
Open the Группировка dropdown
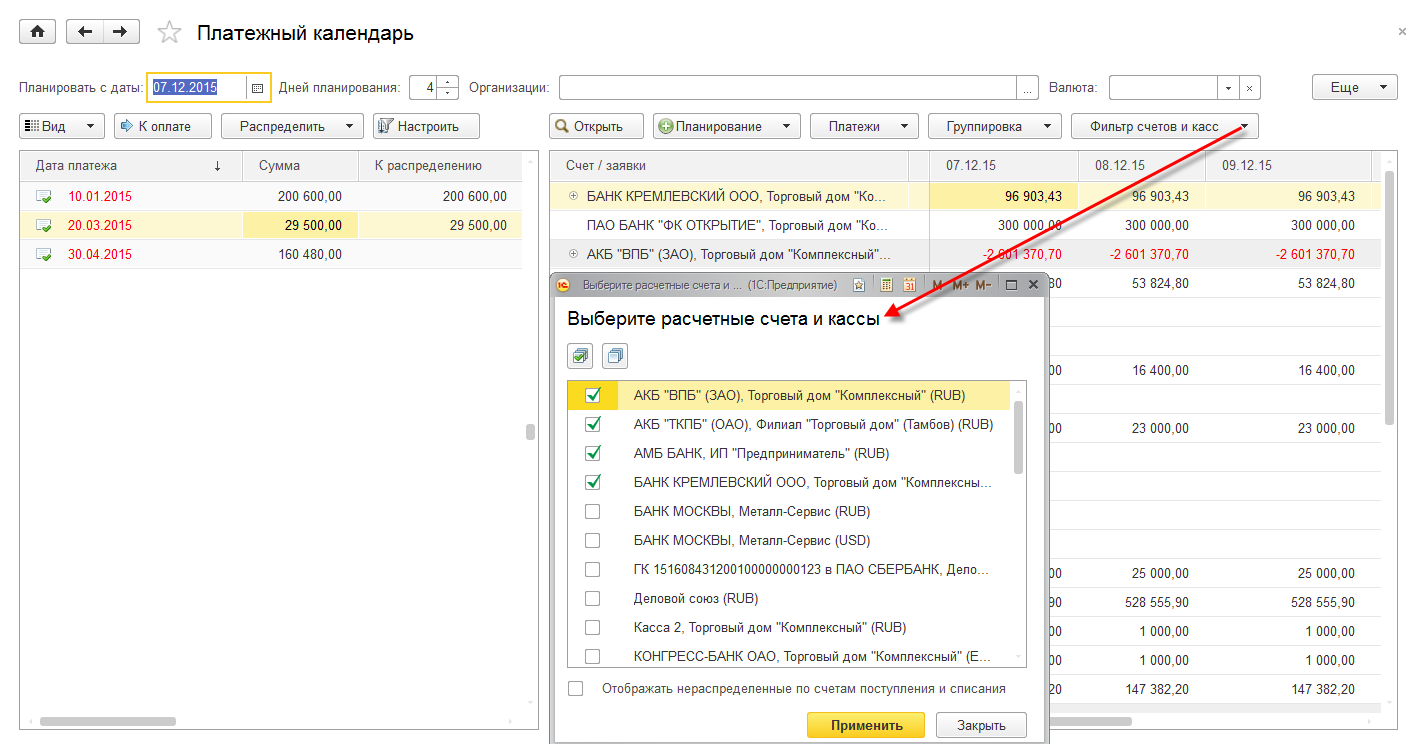(995, 126)
